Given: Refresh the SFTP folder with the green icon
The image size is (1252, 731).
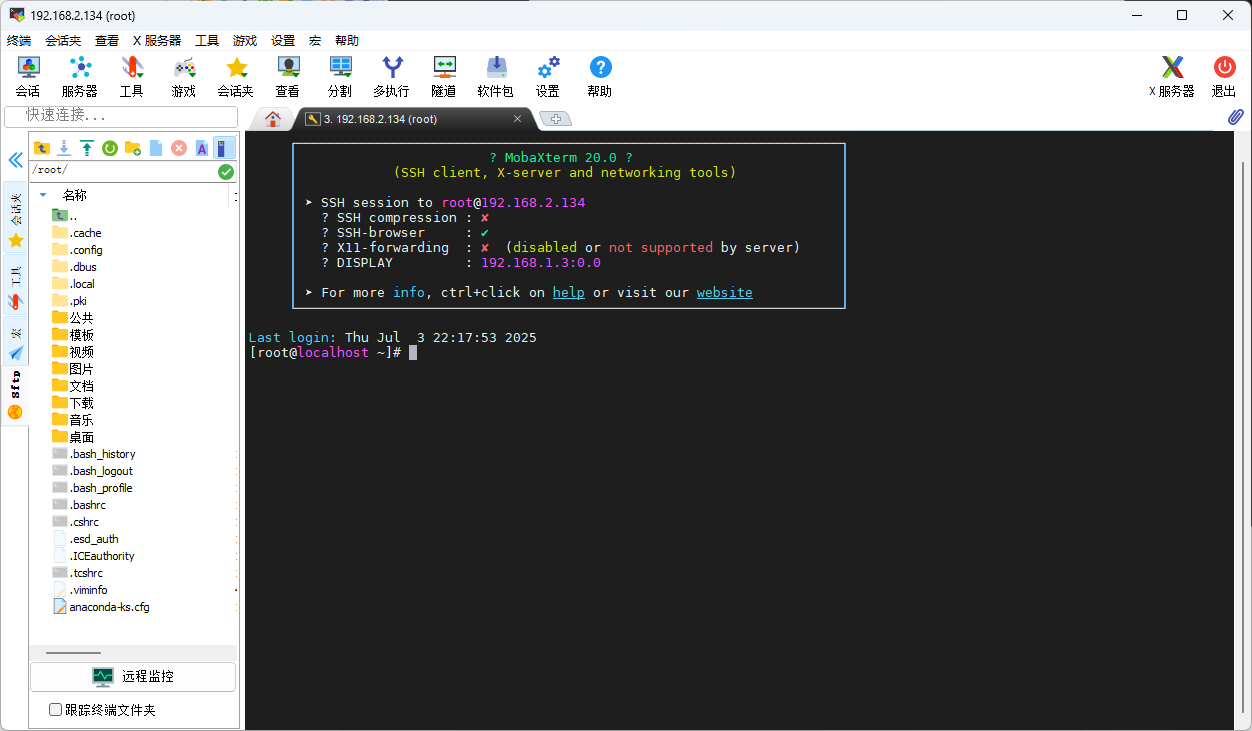Looking at the screenshot, I should coord(110,148).
